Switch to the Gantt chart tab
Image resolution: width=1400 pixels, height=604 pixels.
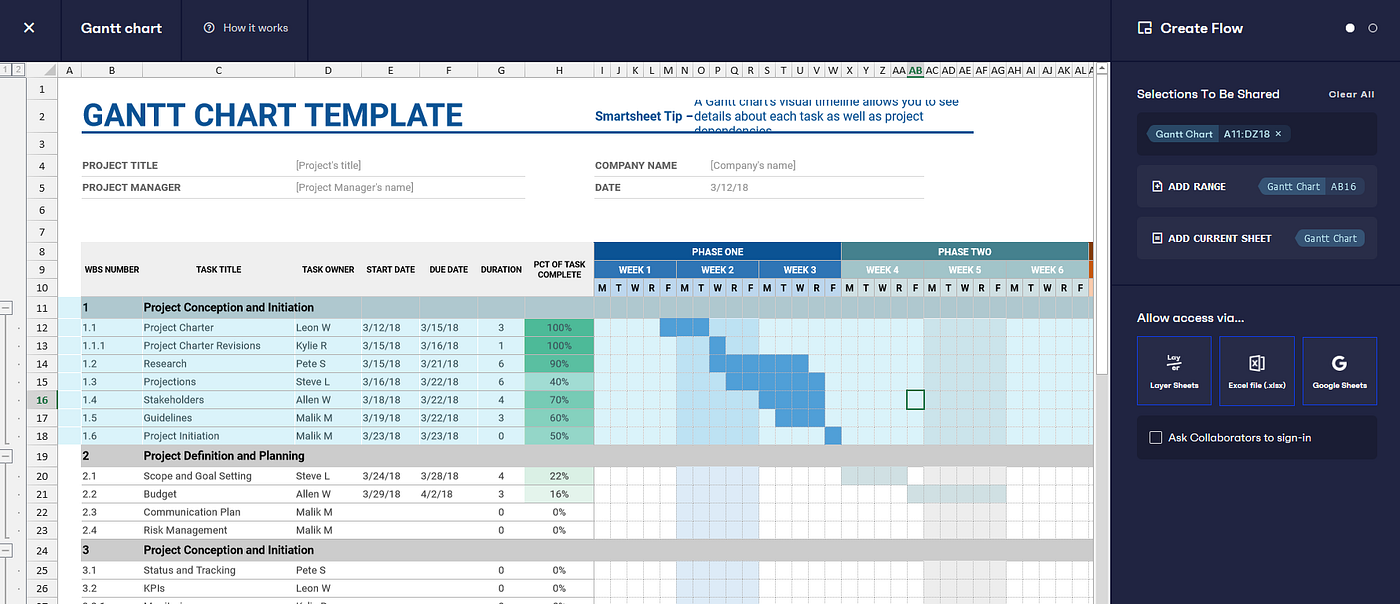pos(121,28)
